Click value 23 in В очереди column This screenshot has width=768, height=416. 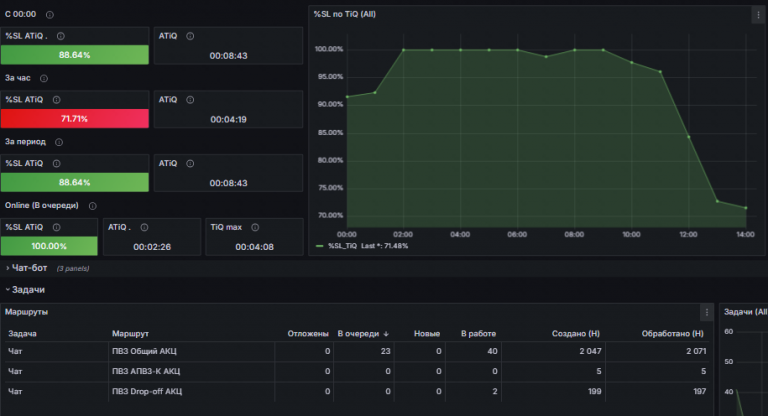click(x=385, y=351)
